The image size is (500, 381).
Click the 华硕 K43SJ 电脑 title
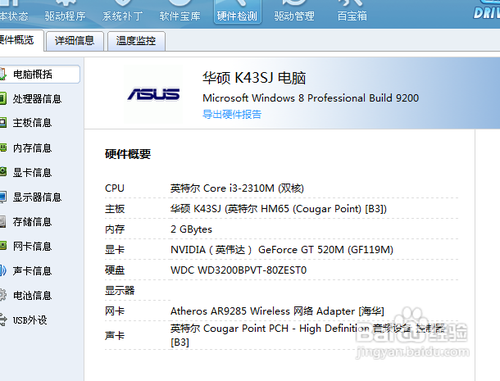click(x=254, y=78)
